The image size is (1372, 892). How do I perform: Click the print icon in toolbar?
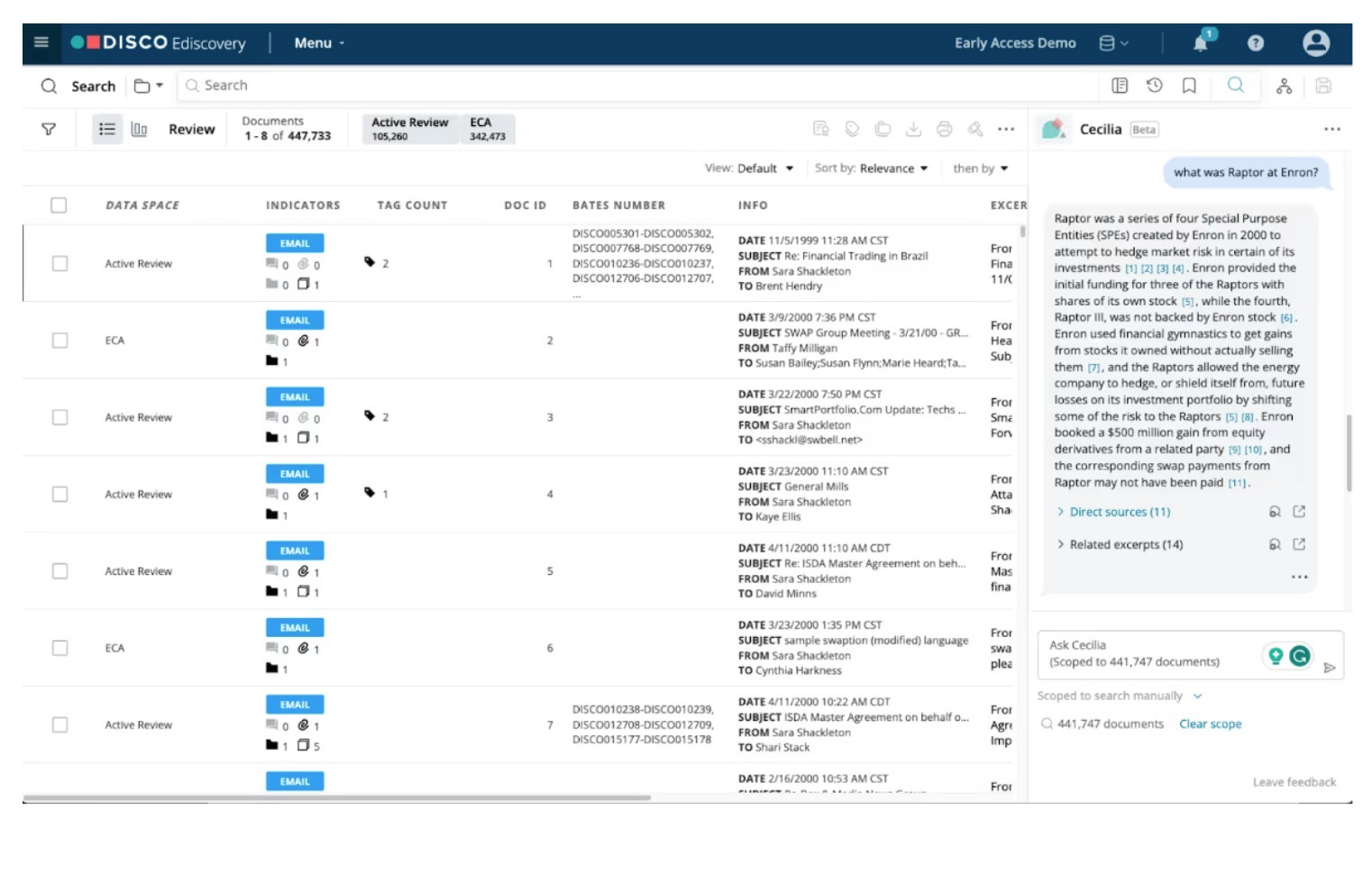(x=944, y=129)
